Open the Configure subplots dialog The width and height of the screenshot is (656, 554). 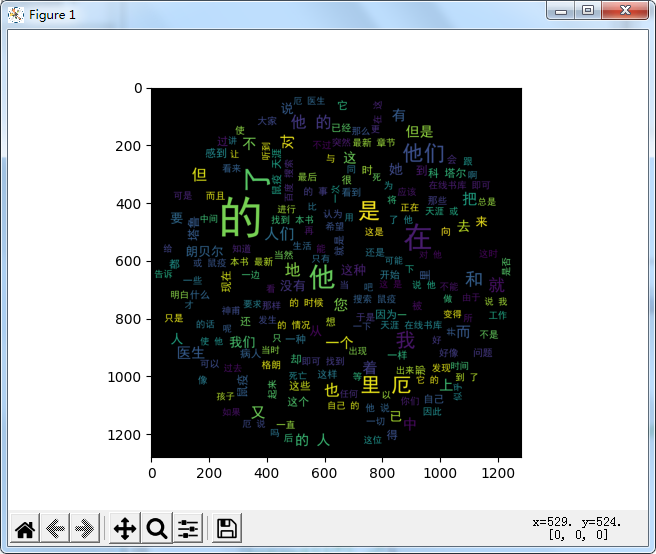188,528
